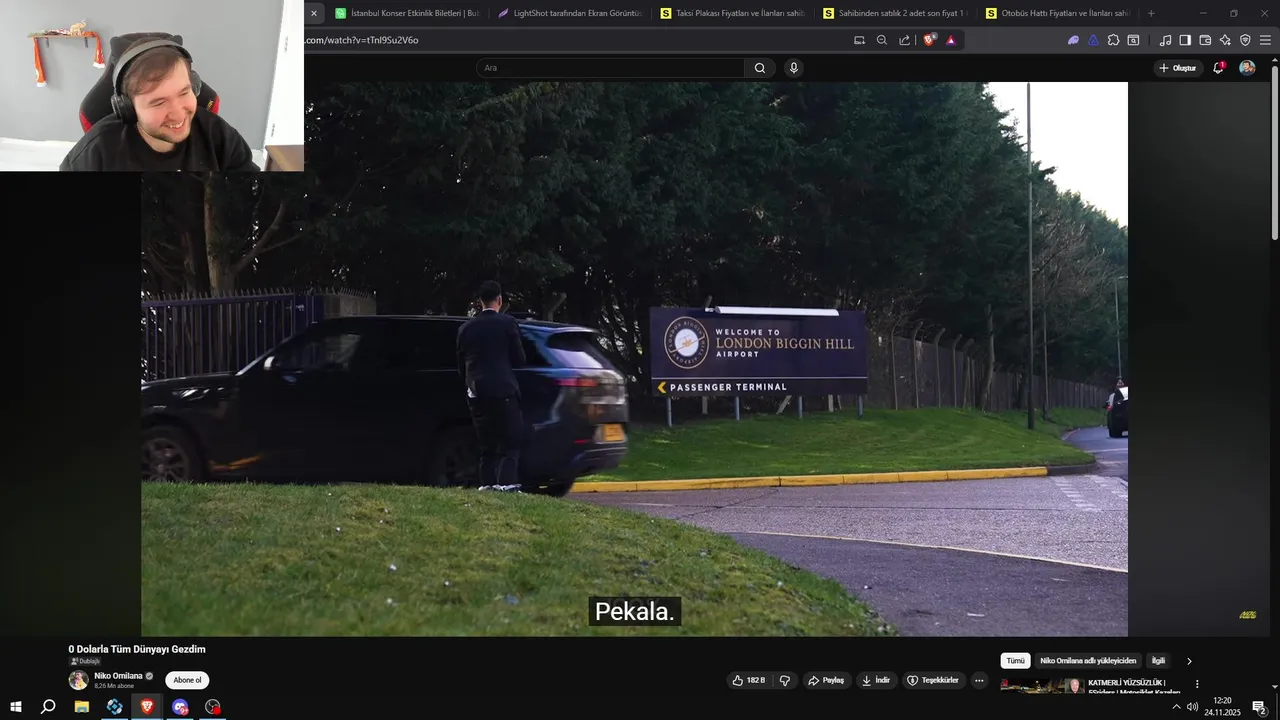Open options menu for KATMERLİ YÜZSÜZLÜK video
1280x720 pixels.
point(1197,684)
